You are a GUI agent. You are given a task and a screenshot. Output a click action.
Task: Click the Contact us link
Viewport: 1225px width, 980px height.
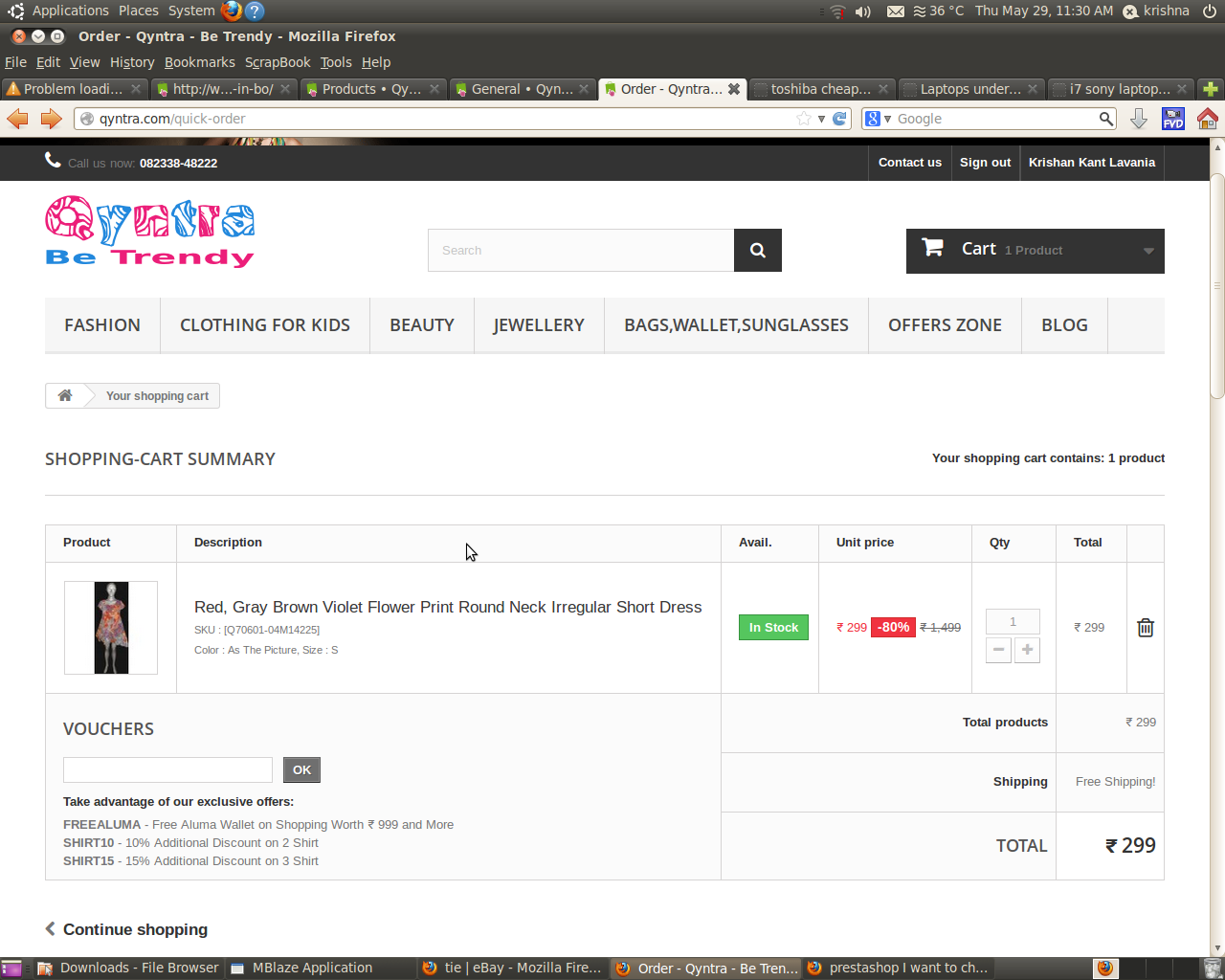[910, 163]
